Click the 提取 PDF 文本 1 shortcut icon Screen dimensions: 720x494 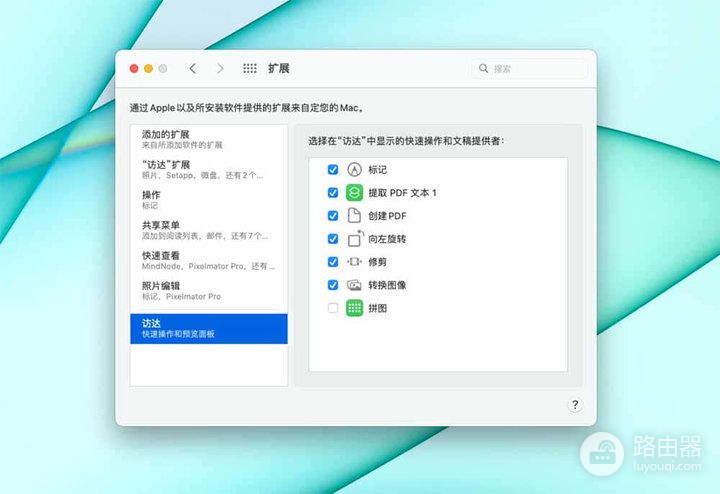point(354,192)
